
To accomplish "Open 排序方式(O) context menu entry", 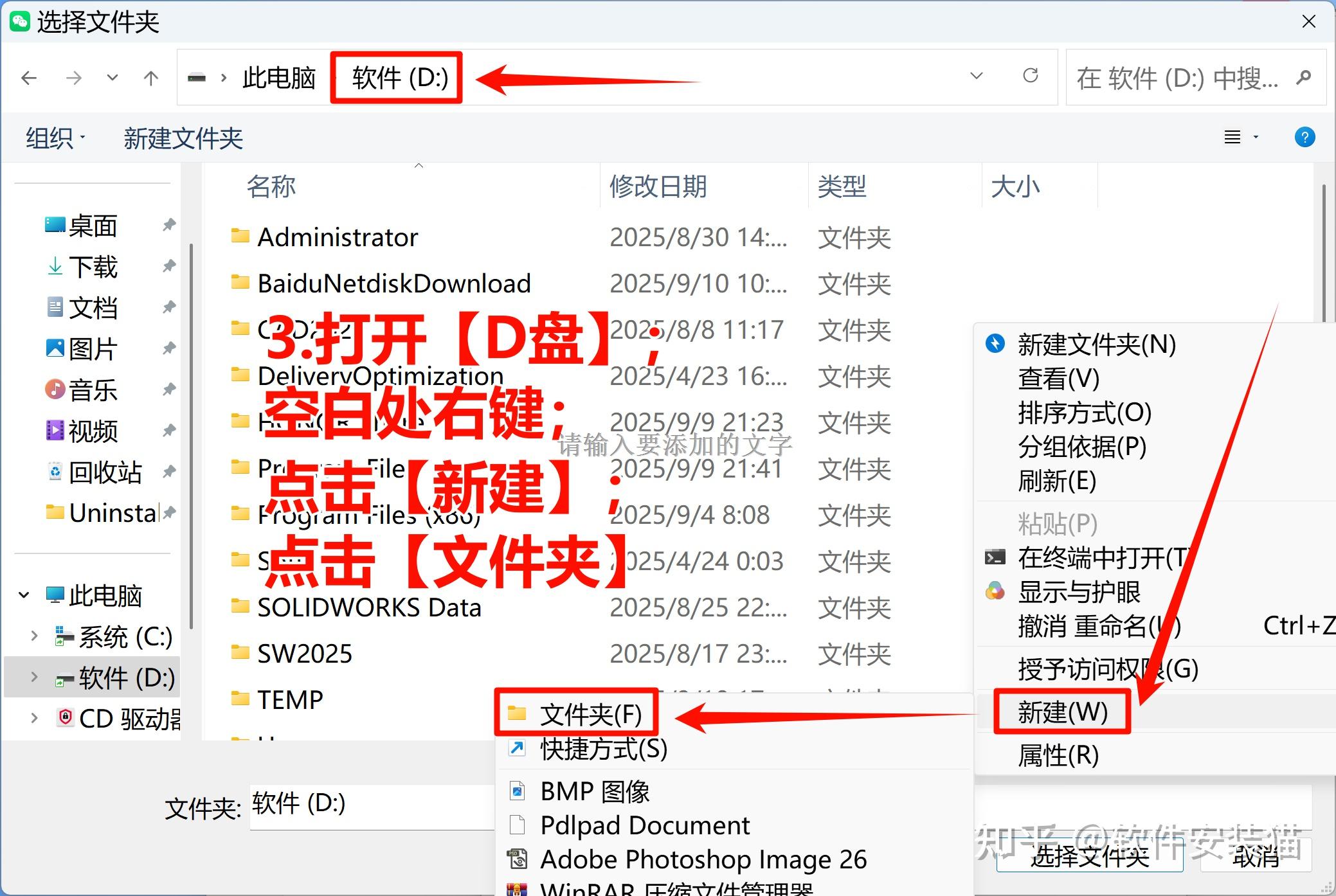I will 1085,413.
